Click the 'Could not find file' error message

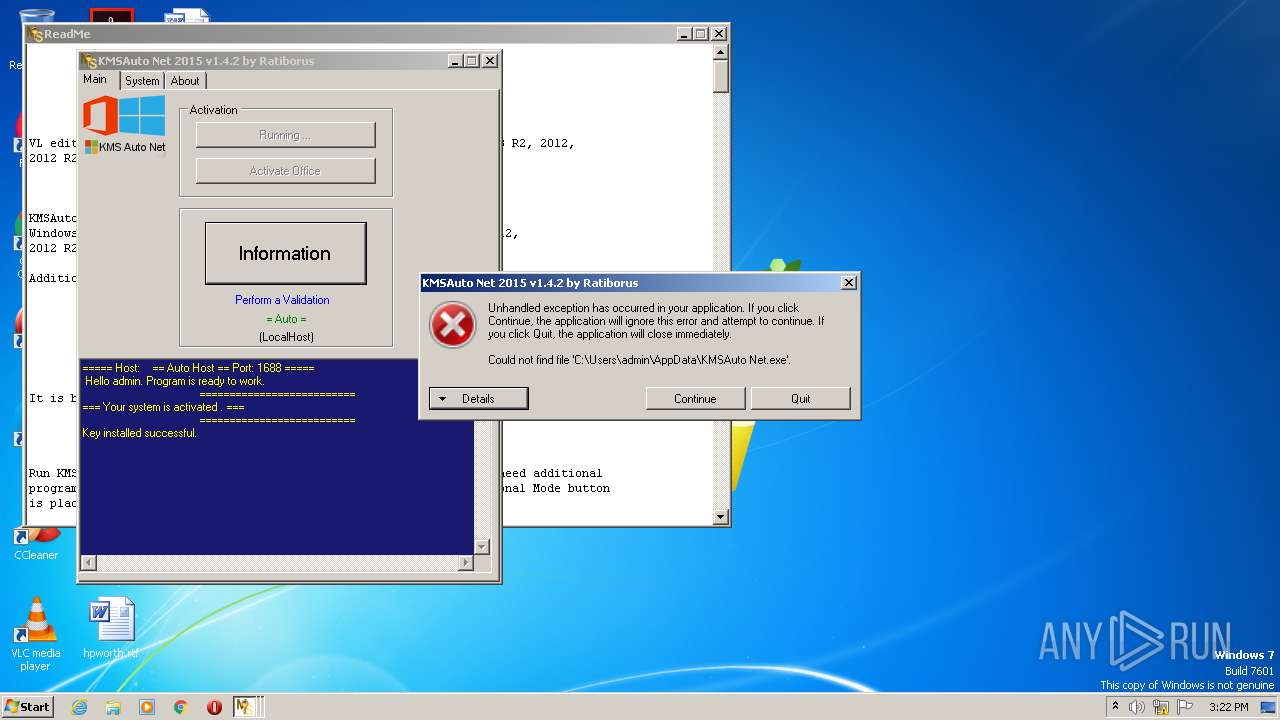tap(639, 360)
